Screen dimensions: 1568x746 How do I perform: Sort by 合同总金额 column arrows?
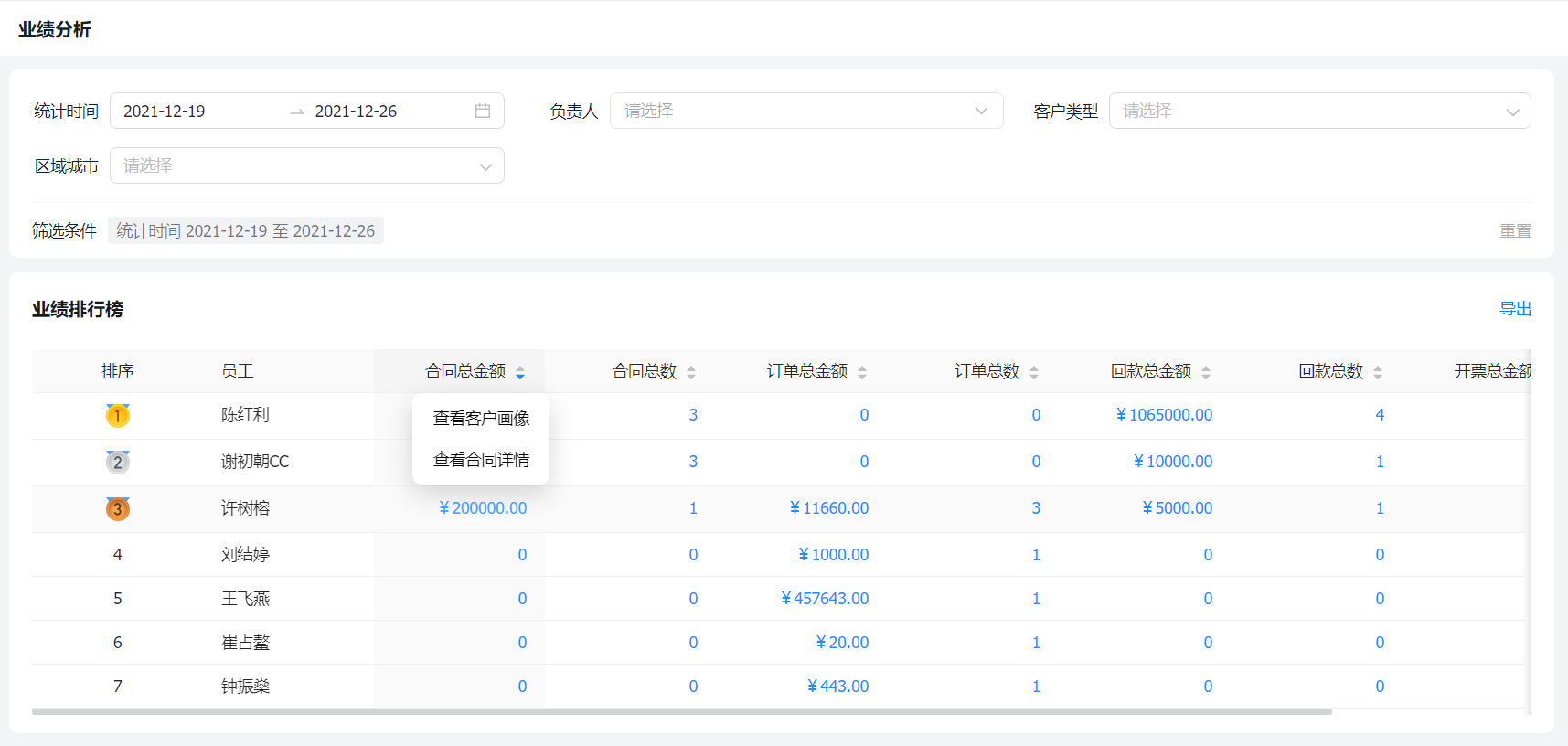point(520,372)
